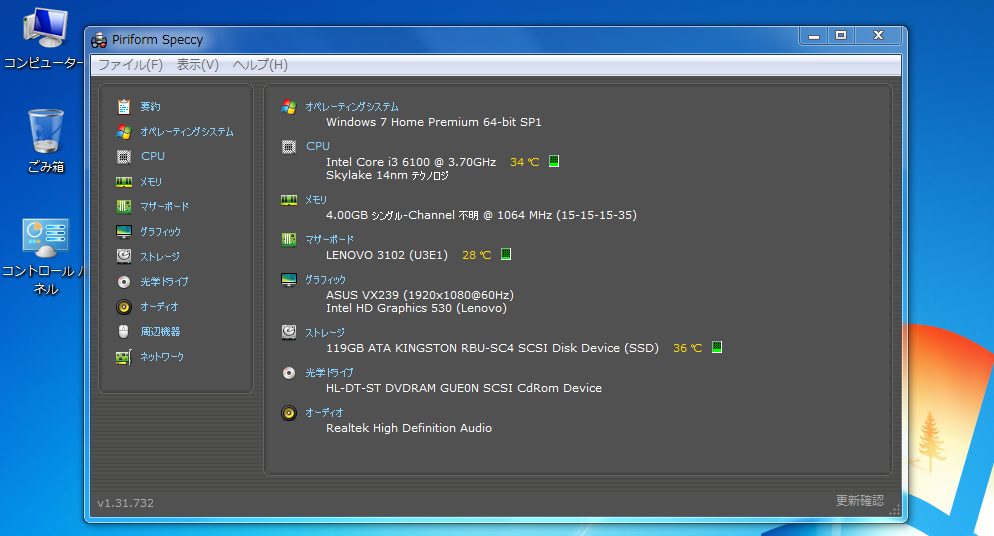The width and height of the screenshot is (994, 536).
Task: Click the ストレージ heading link in summary
Action: [x=325, y=333]
